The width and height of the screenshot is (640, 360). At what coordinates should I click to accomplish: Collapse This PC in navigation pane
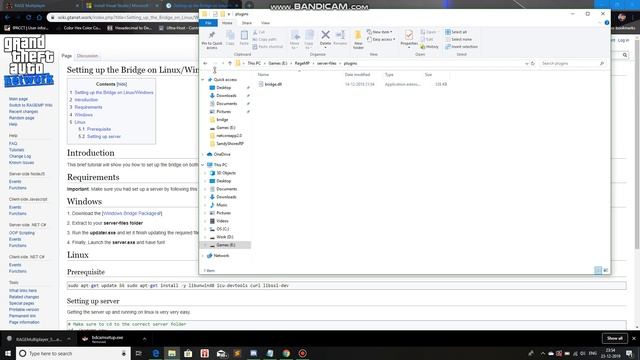[x=203, y=165]
